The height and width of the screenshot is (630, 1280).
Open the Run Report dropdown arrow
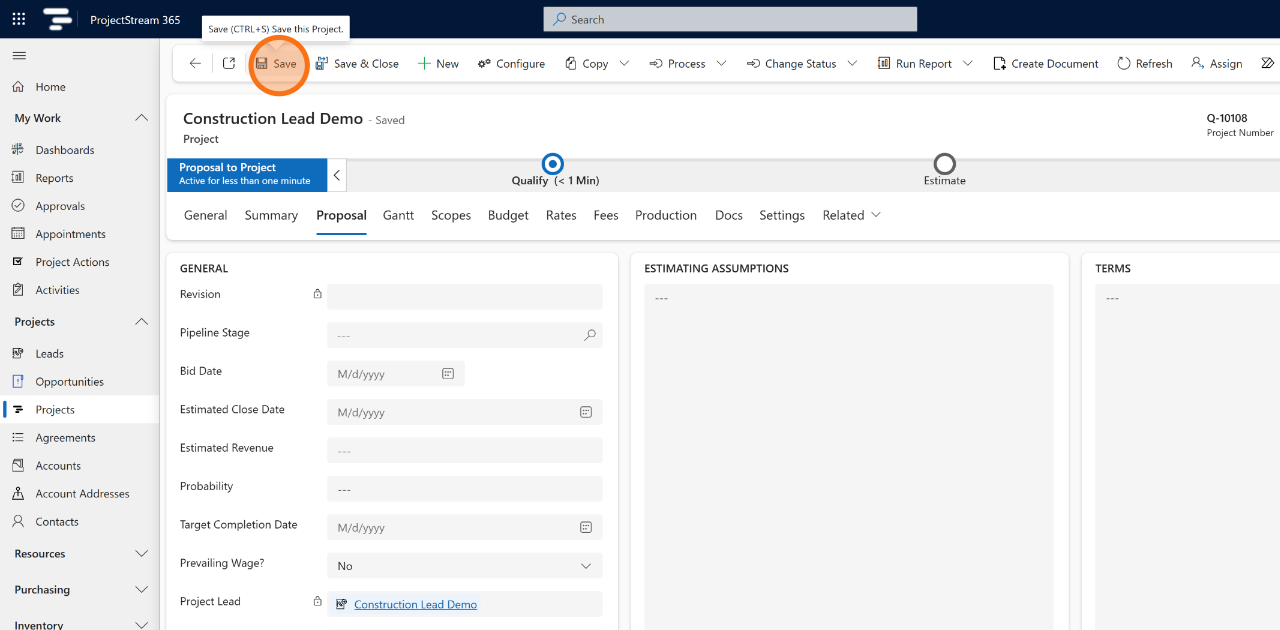[x=967, y=63]
